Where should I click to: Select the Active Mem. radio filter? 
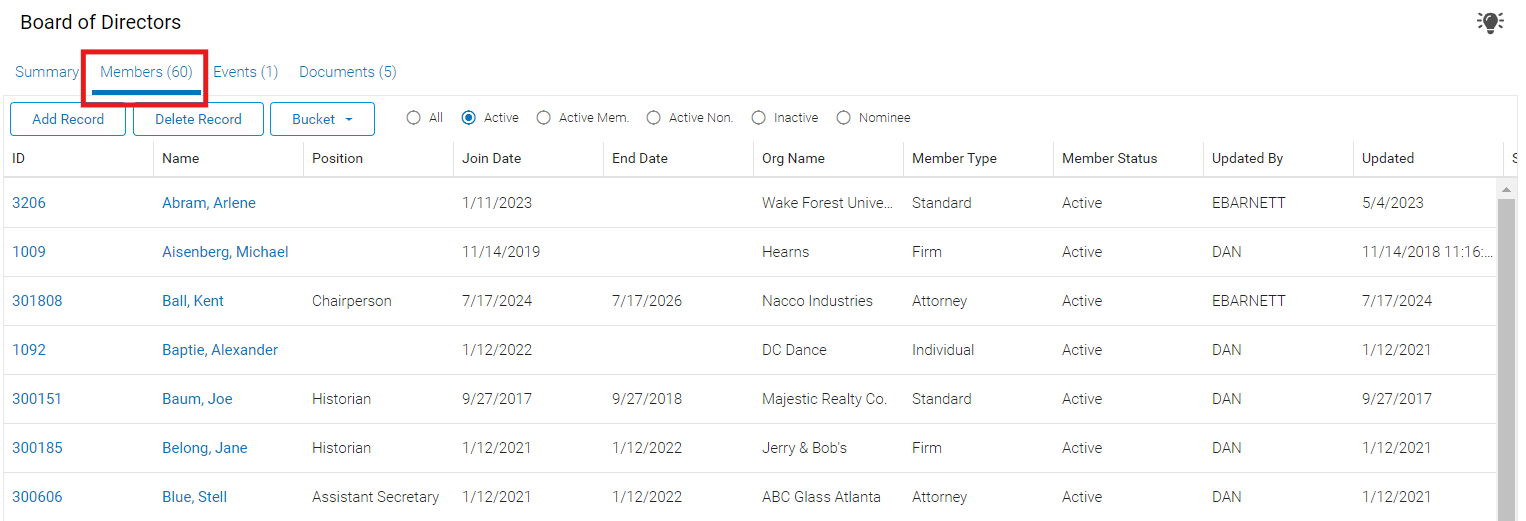point(543,118)
